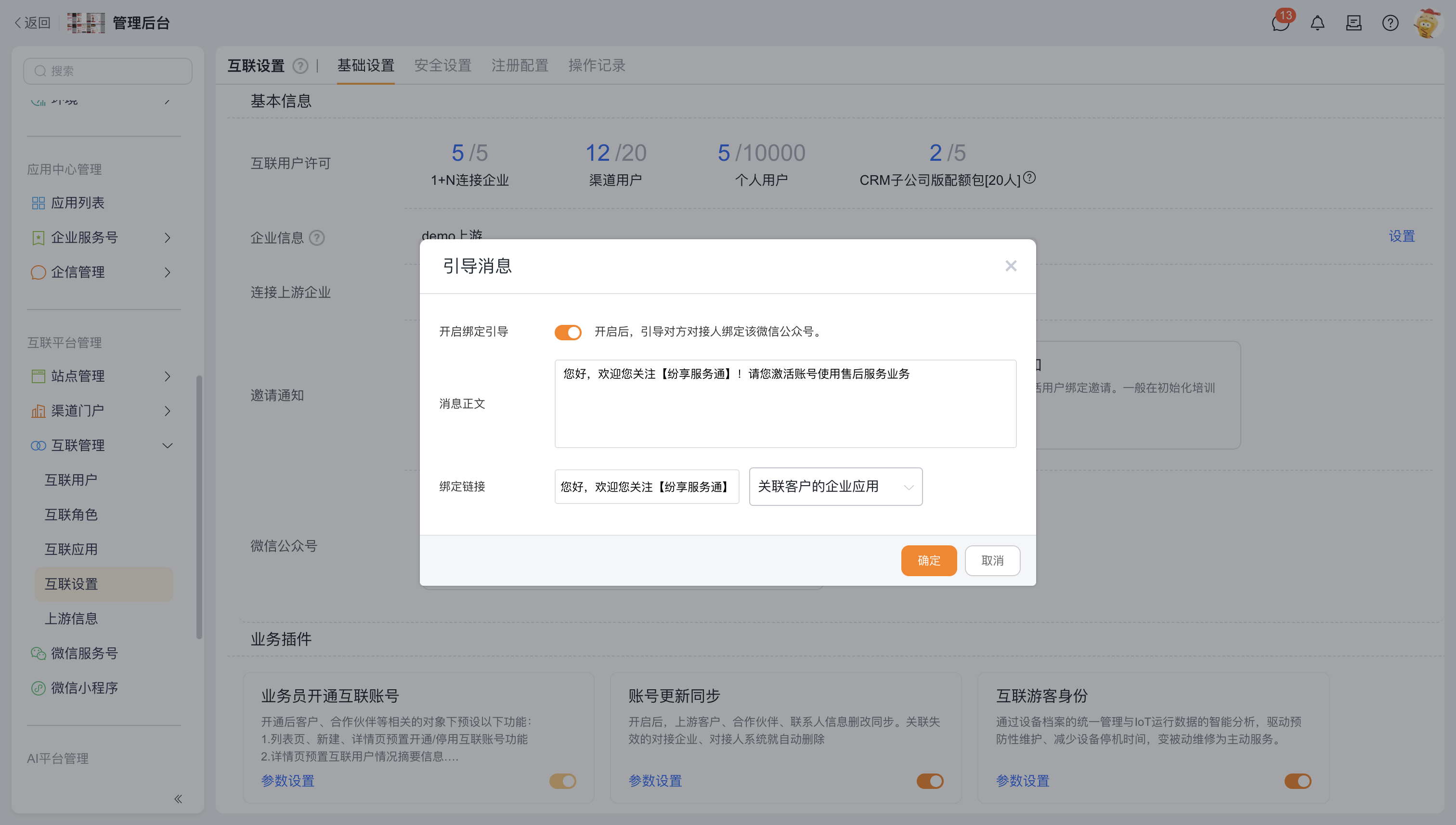Image resolution: width=1456 pixels, height=825 pixels.
Task: Toggle 账号更新同步 plugin switch
Action: (929, 781)
